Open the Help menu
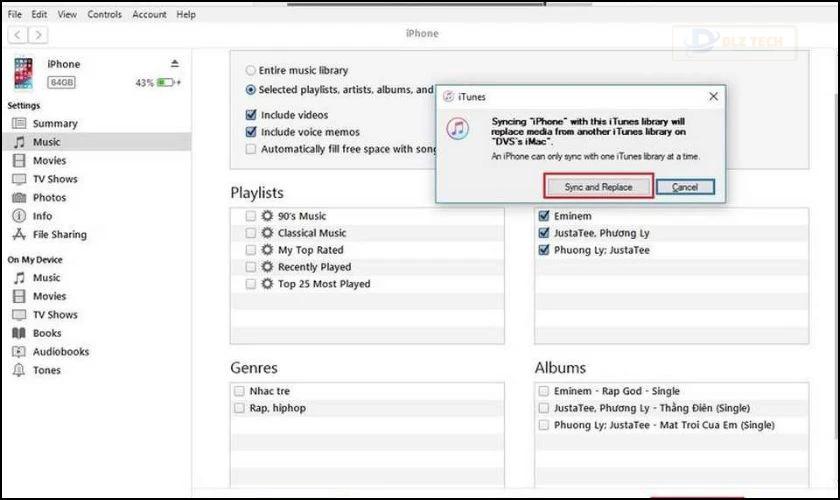The width and height of the screenshot is (840, 500). tap(186, 14)
